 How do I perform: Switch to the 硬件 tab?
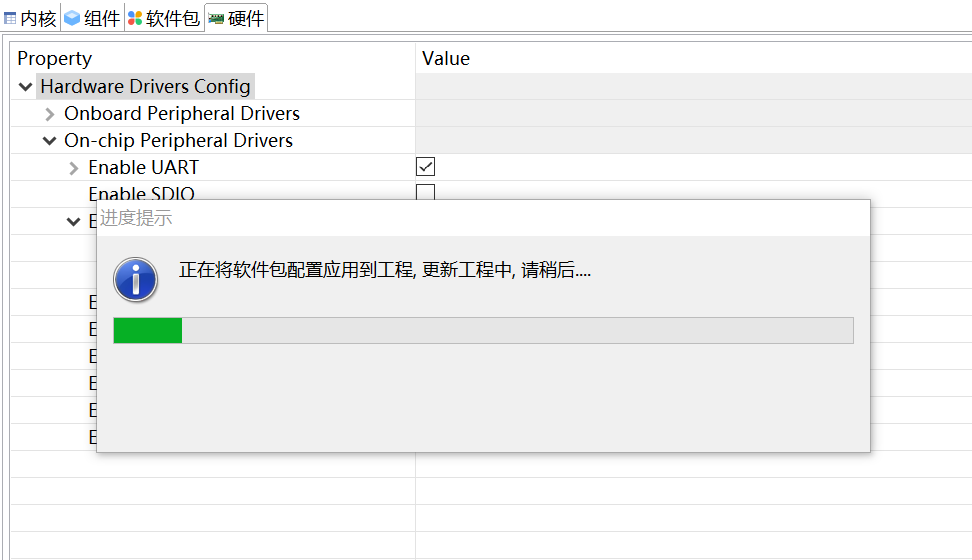(x=236, y=19)
